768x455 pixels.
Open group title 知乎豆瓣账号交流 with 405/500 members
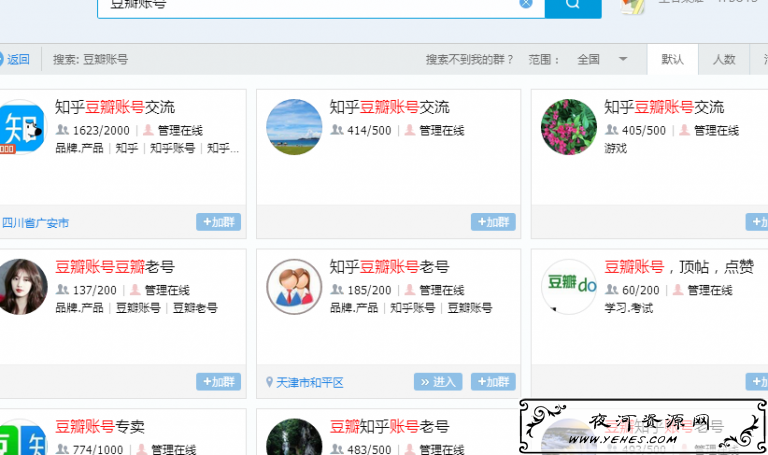coord(664,107)
